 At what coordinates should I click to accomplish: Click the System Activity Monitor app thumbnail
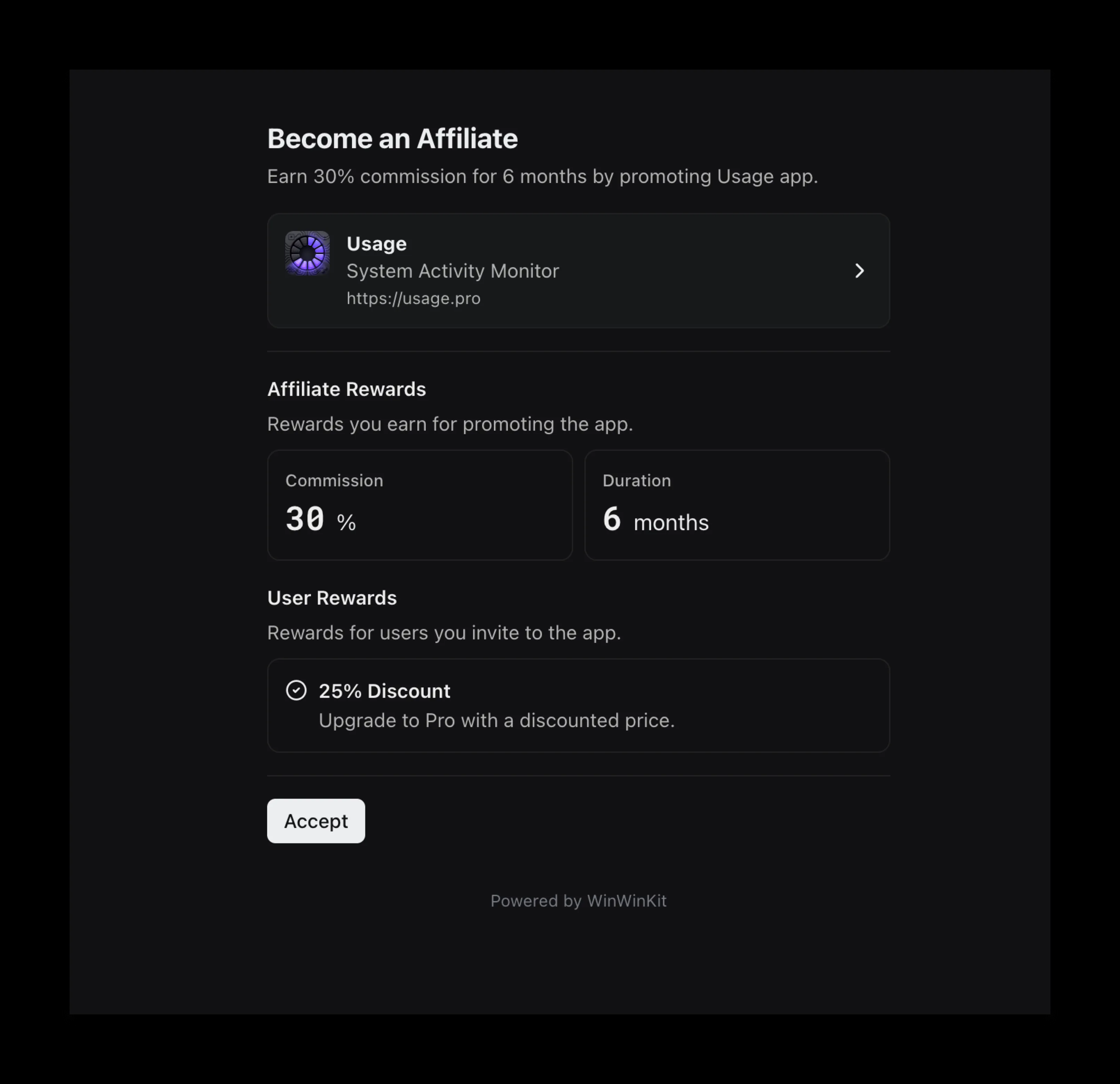tap(307, 254)
